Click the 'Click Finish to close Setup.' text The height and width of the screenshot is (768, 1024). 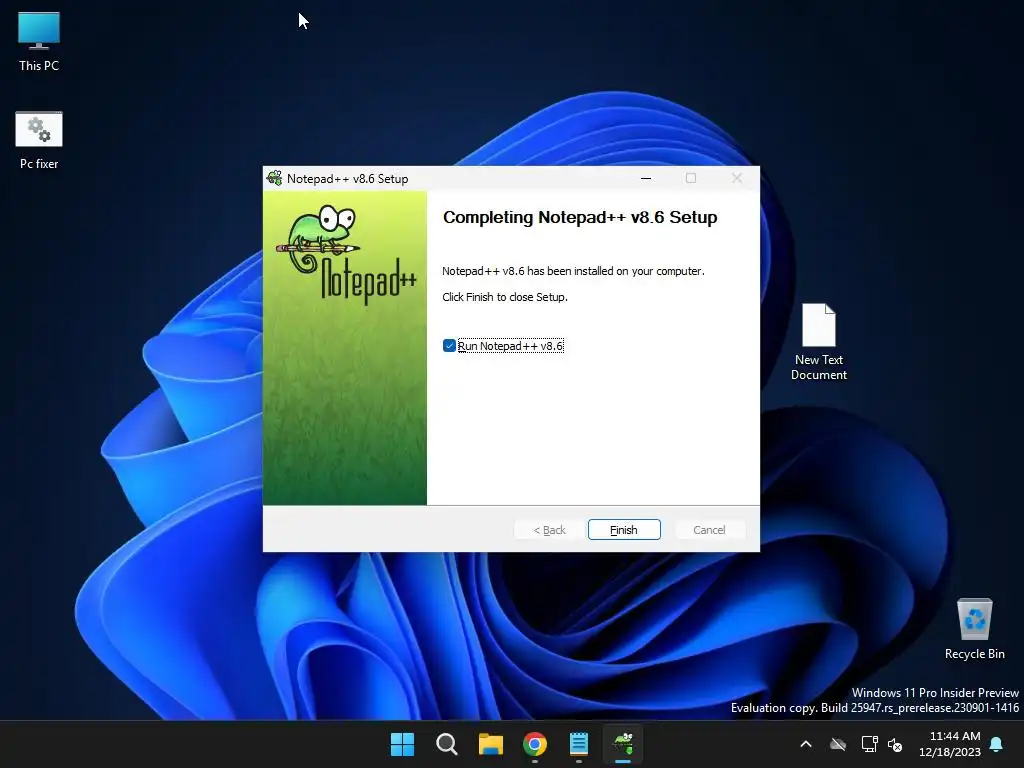tap(505, 297)
